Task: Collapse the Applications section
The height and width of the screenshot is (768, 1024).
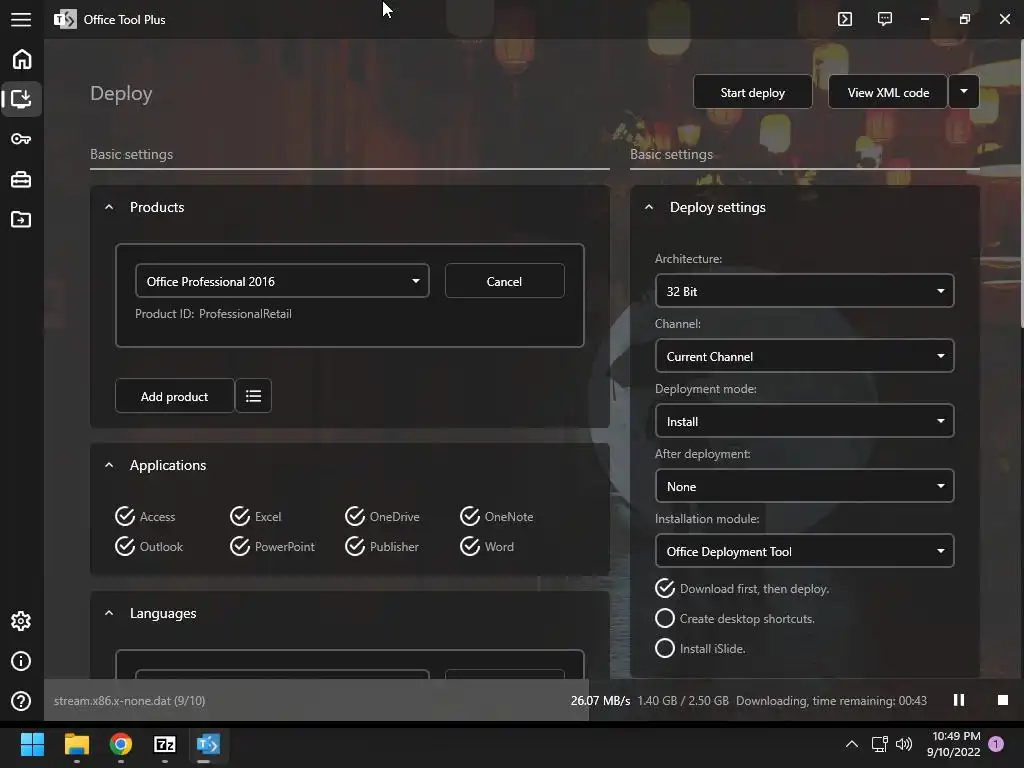Action: (x=109, y=465)
